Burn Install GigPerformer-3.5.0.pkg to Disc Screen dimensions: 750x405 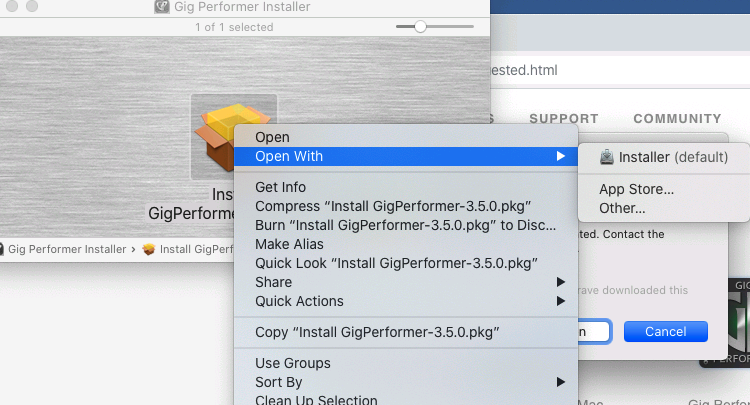(x=406, y=225)
